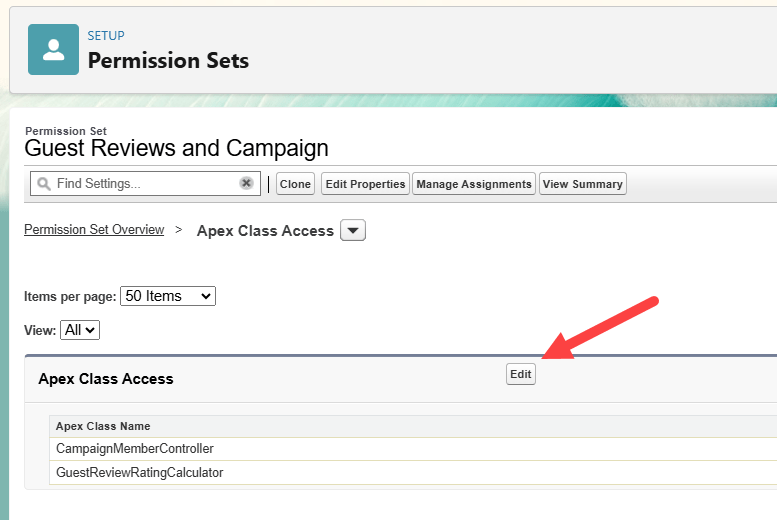Click the magnifier icon in Find Settings

click(x=44, y=184)
